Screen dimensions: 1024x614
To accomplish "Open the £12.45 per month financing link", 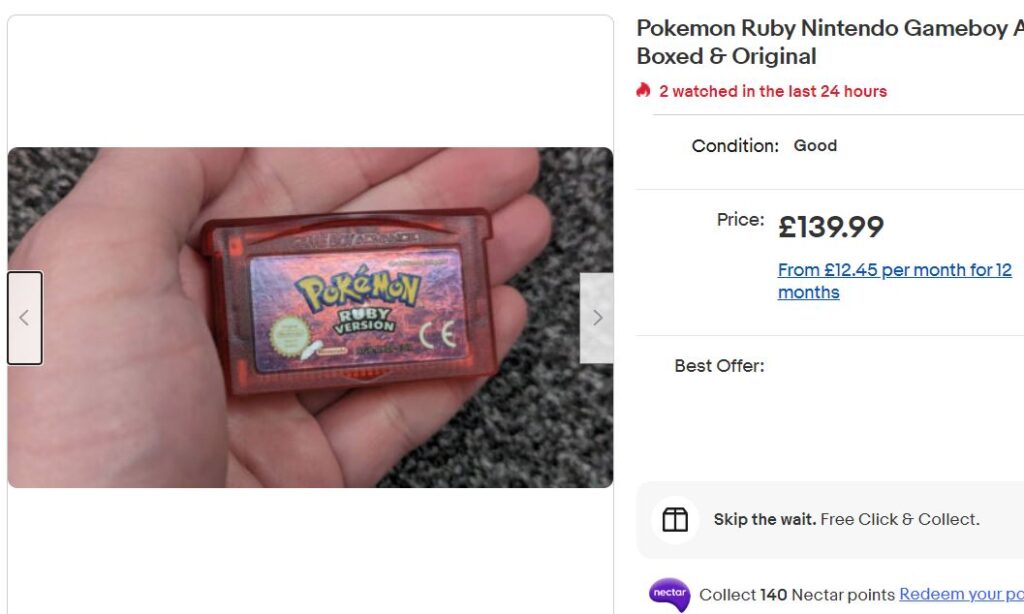I will (x=894, y=281).
